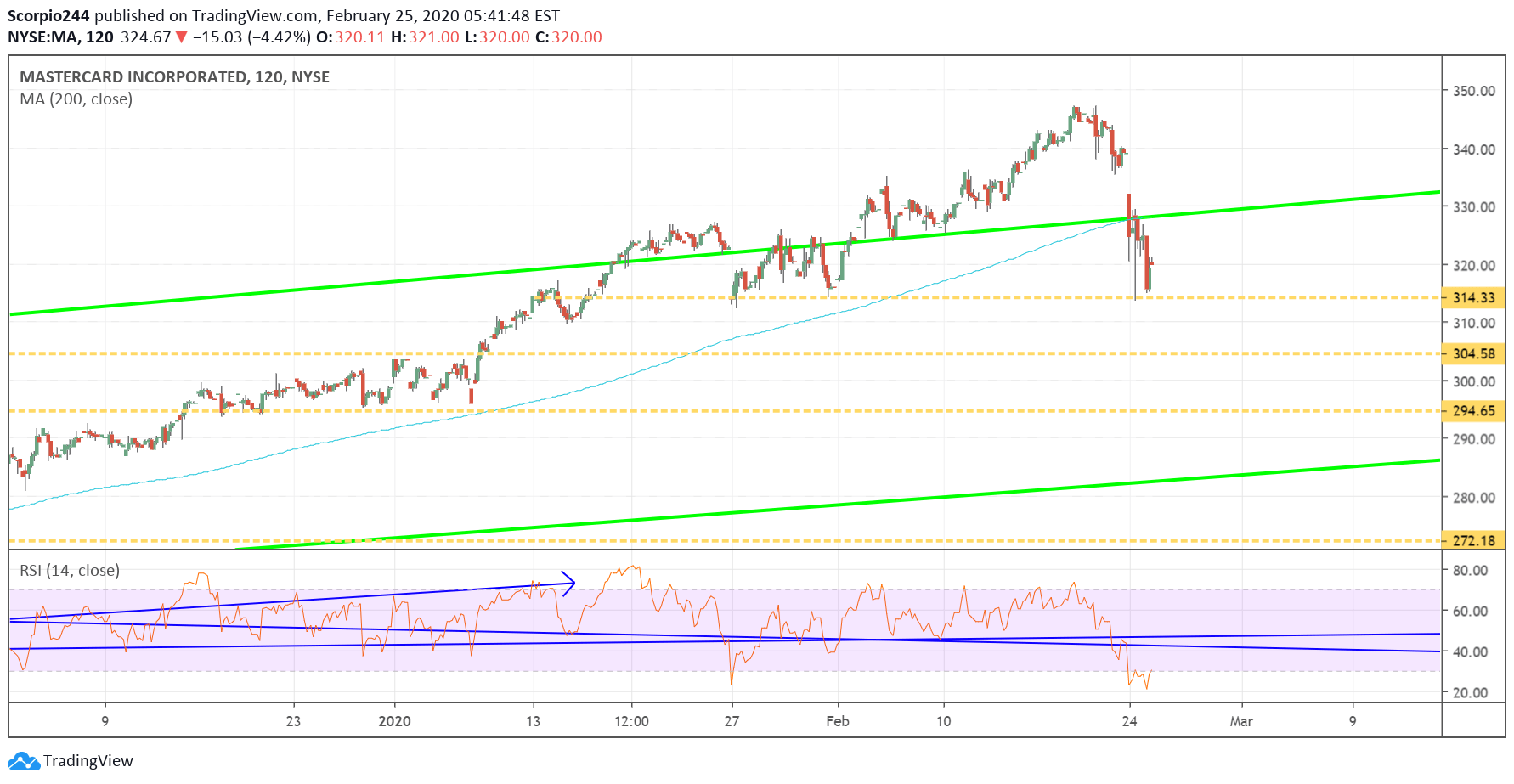Viewport: 1514px width, 784px height.
Task: Click the −15.03 (−4.42%) change value
Action: [x=251, y=37]
